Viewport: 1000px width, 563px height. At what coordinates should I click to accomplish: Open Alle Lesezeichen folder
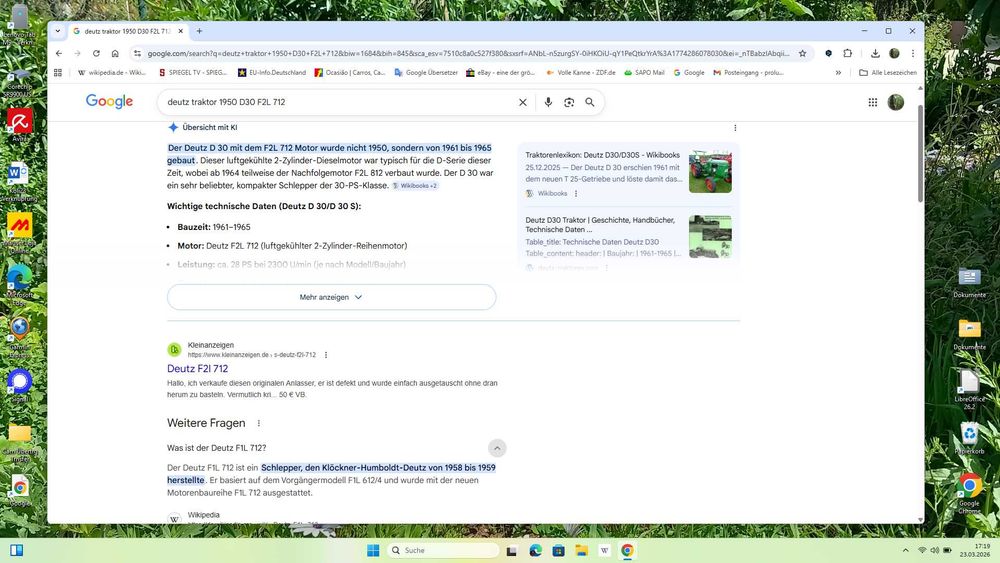click(x=888, y=73)
